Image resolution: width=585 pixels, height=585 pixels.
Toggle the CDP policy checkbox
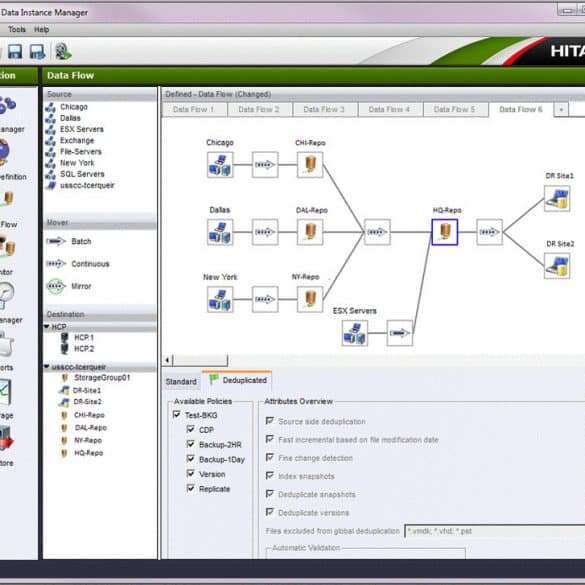pos(191,429)
